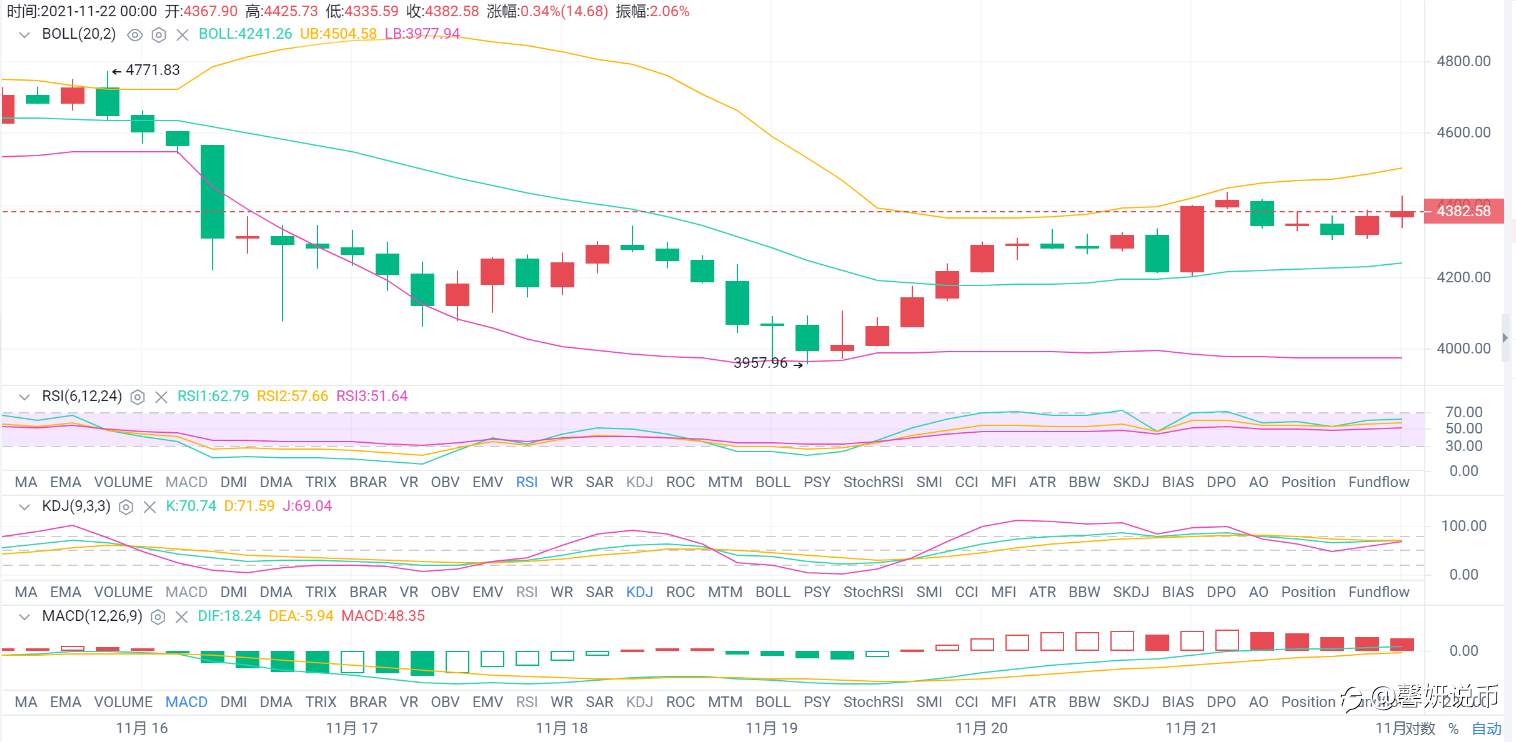Select EMV tab in MACD panel bar
Screen dimensions: 1516x742
[488, 702]
